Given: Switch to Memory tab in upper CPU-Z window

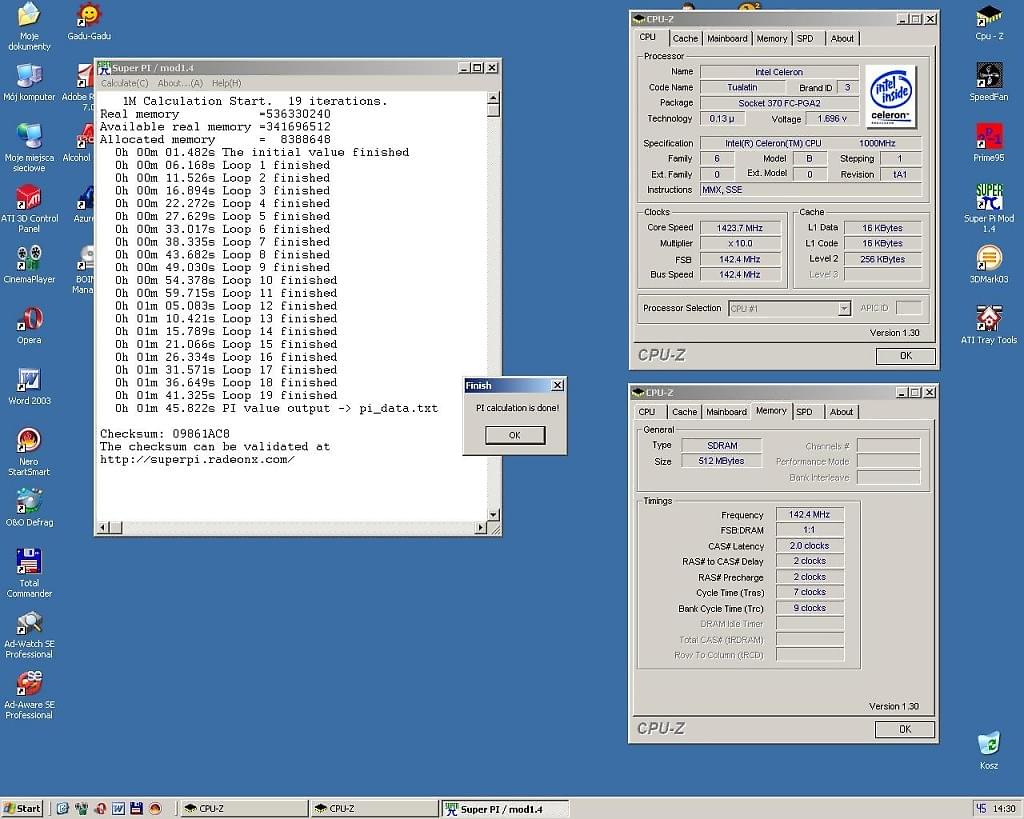Looking at the screenshot, I should tap(772, 39).
